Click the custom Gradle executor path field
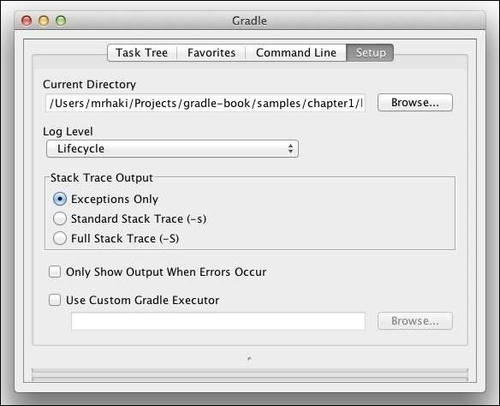The width and height of the screenshot is (500, 406). click(x=218, y=321)
